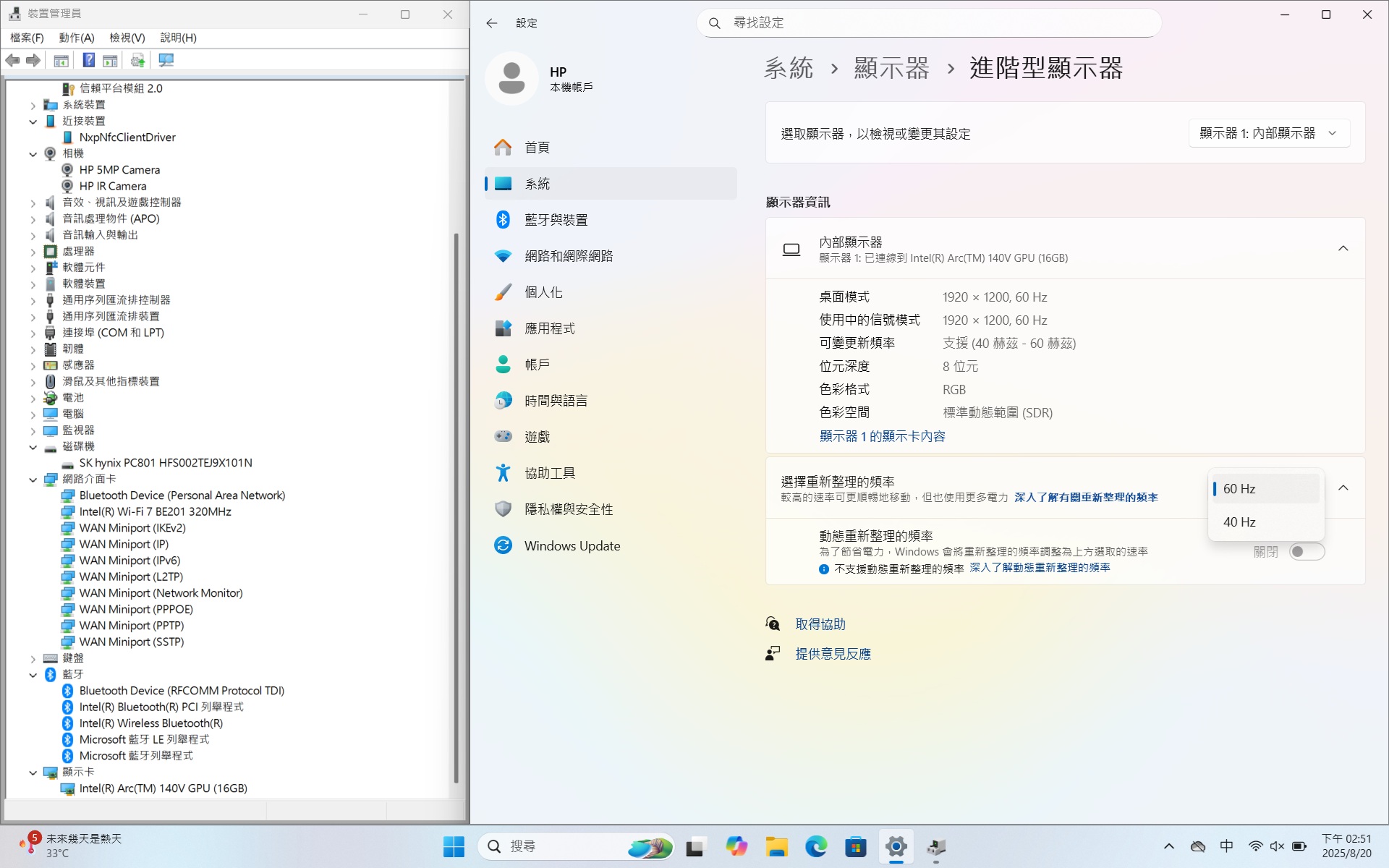Open the Action menu in Device Manager
Image resolution: width=1389 pixels, height=868 pixels.
pyautogui.click(x=76, y=38)
